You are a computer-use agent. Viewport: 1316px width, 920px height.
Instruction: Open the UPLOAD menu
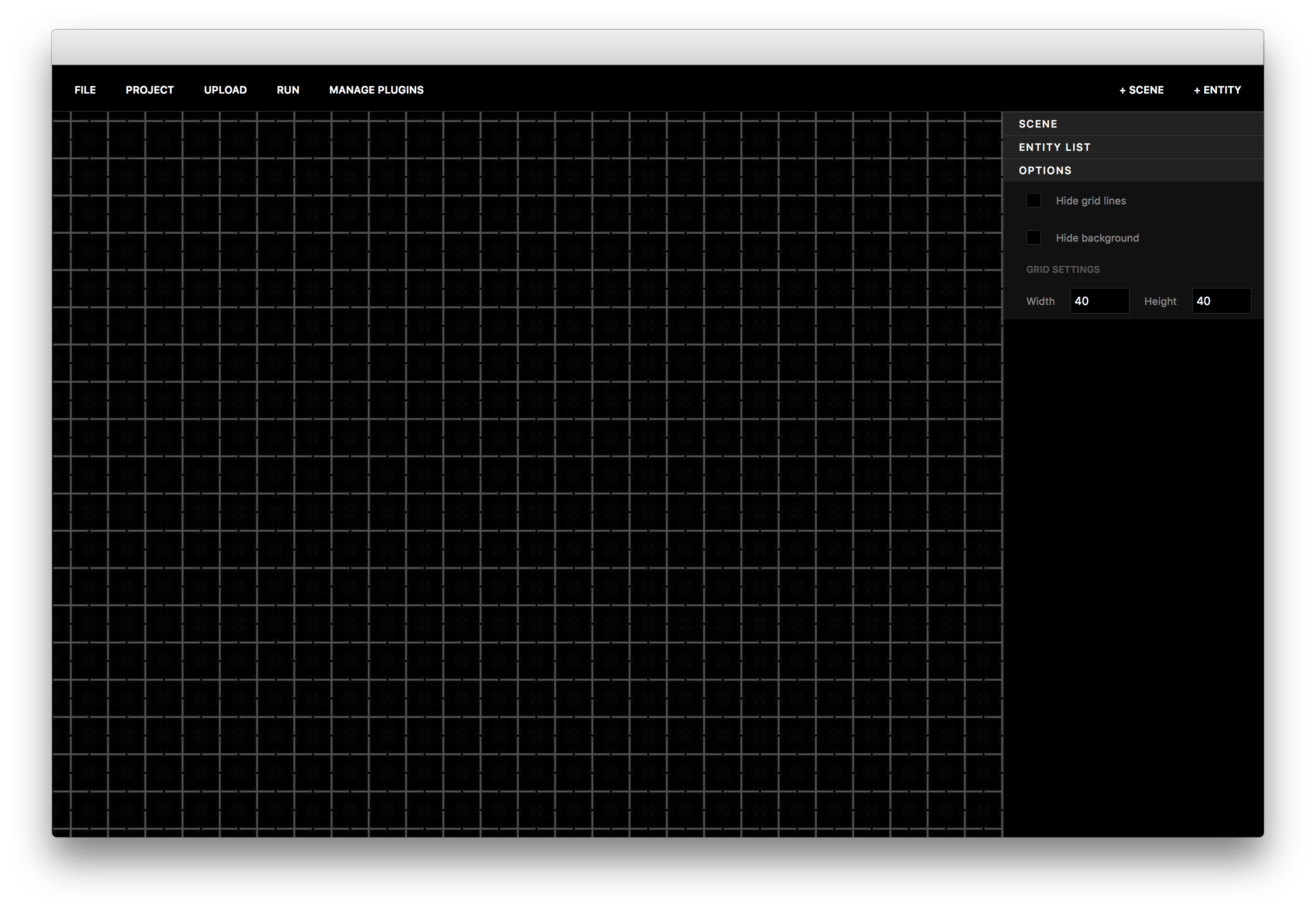point(225,90)
